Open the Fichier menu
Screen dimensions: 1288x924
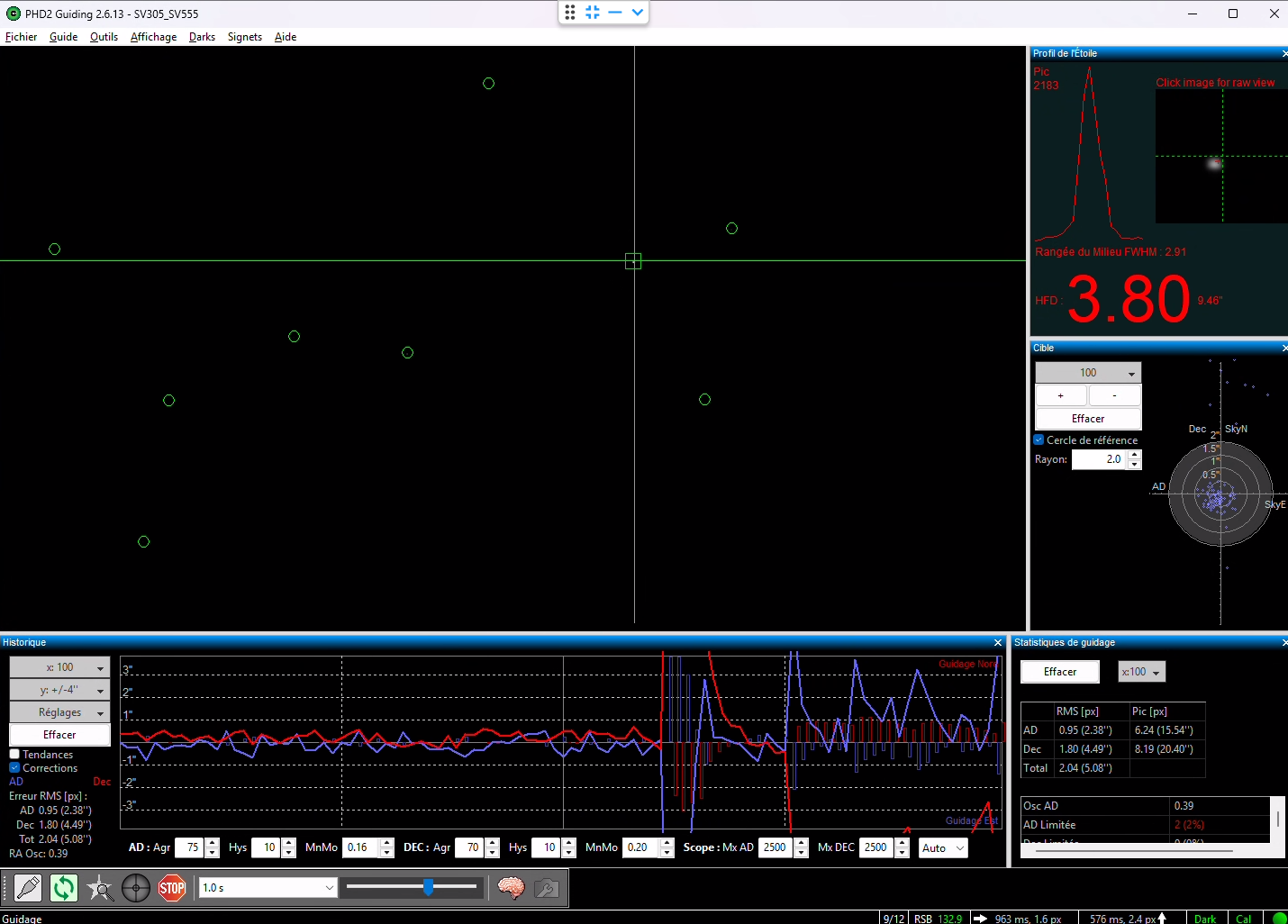(21, 37)
